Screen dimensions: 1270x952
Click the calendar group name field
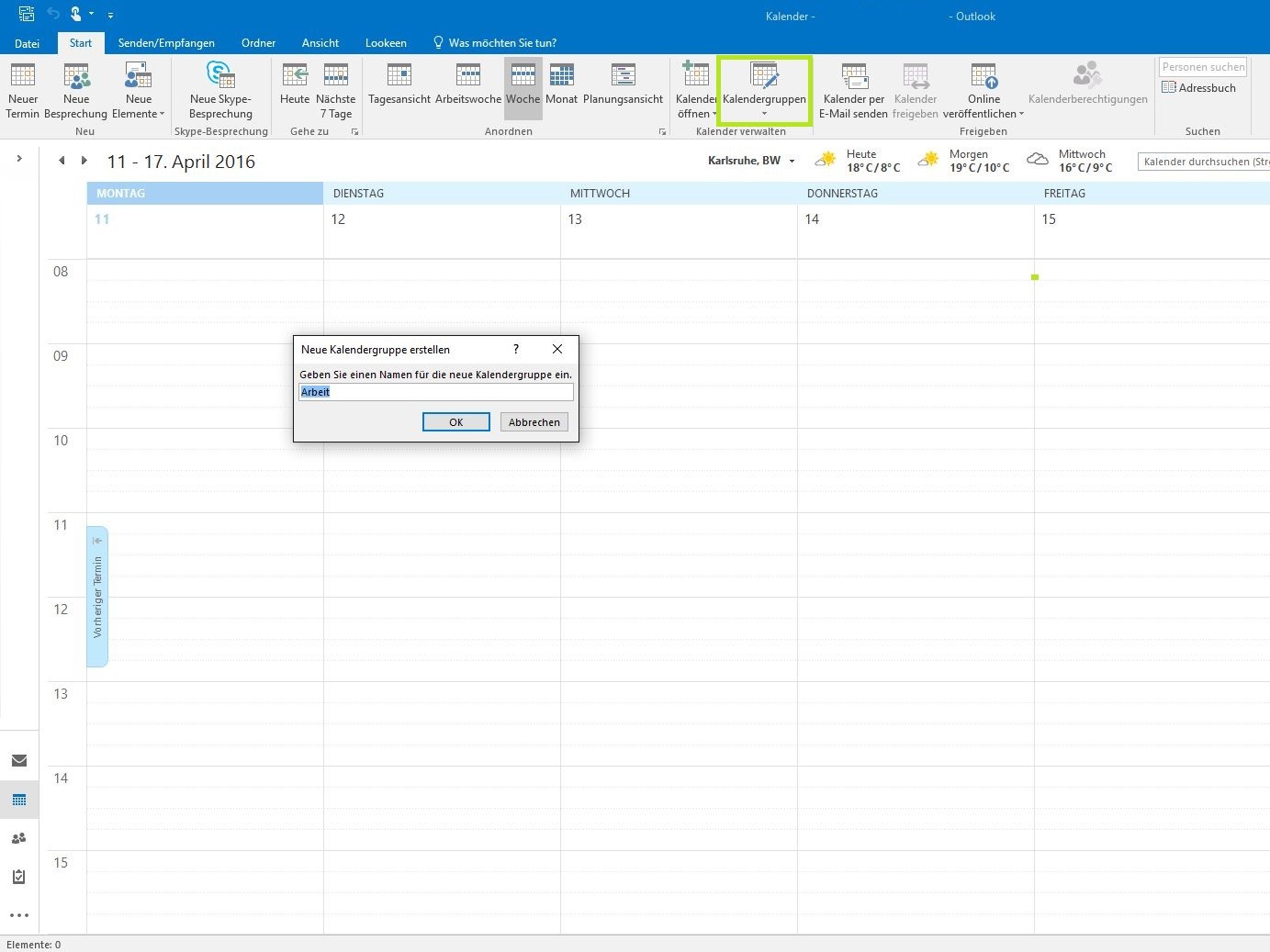(x=436, y=392)
